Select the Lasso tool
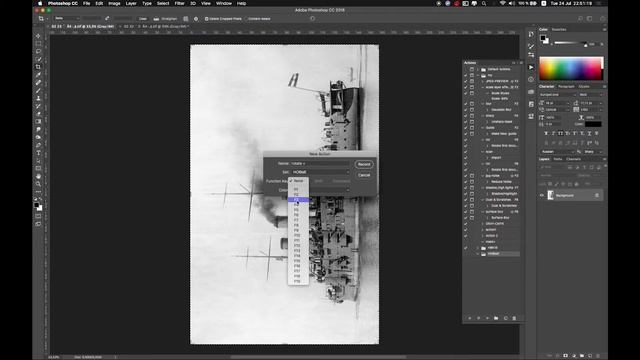 (38, 51)
